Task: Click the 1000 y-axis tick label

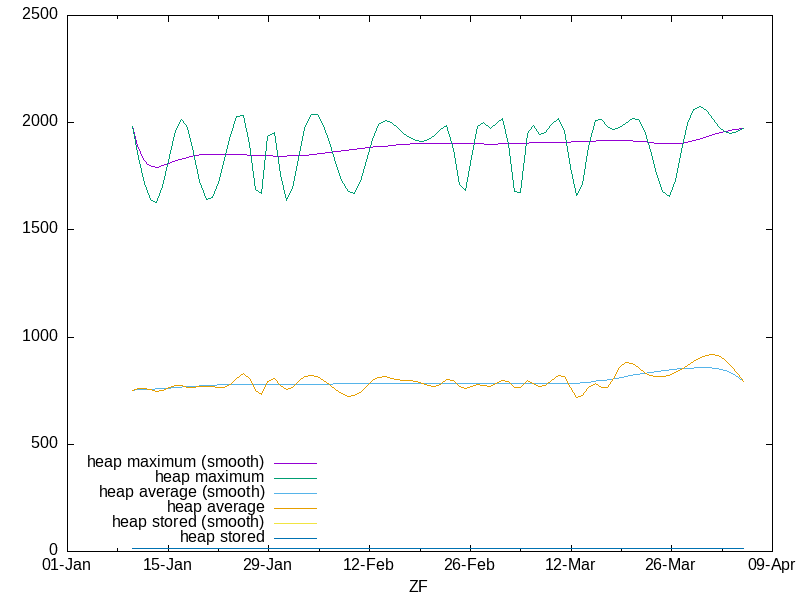Action: pos(41,337)
